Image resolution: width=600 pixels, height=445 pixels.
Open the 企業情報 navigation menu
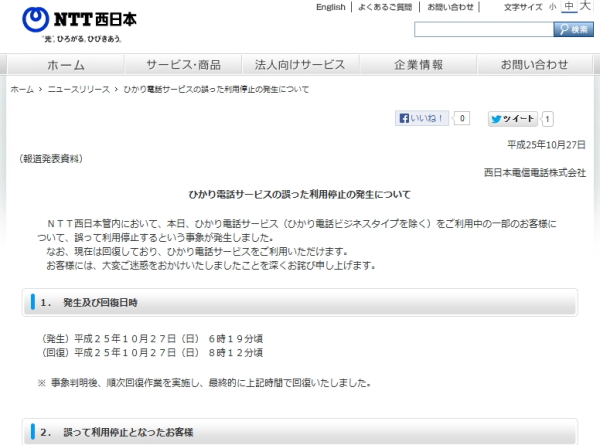pyautogui.click(x=418, y=64)
